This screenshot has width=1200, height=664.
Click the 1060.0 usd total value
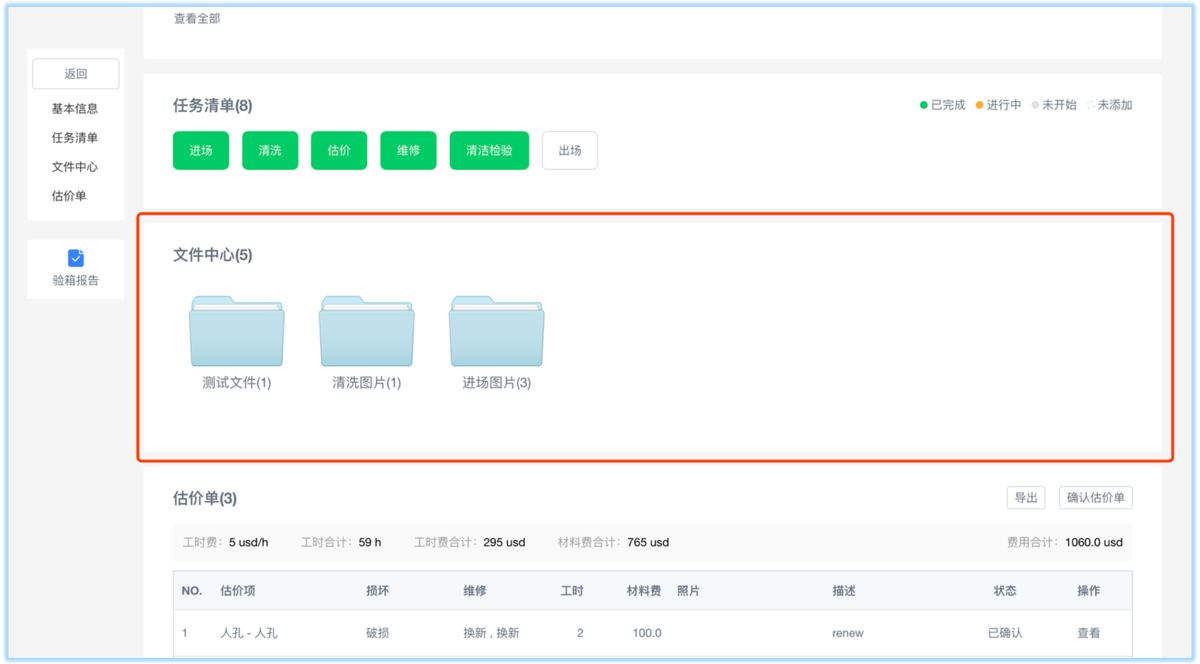click(x=1092, y=542)
